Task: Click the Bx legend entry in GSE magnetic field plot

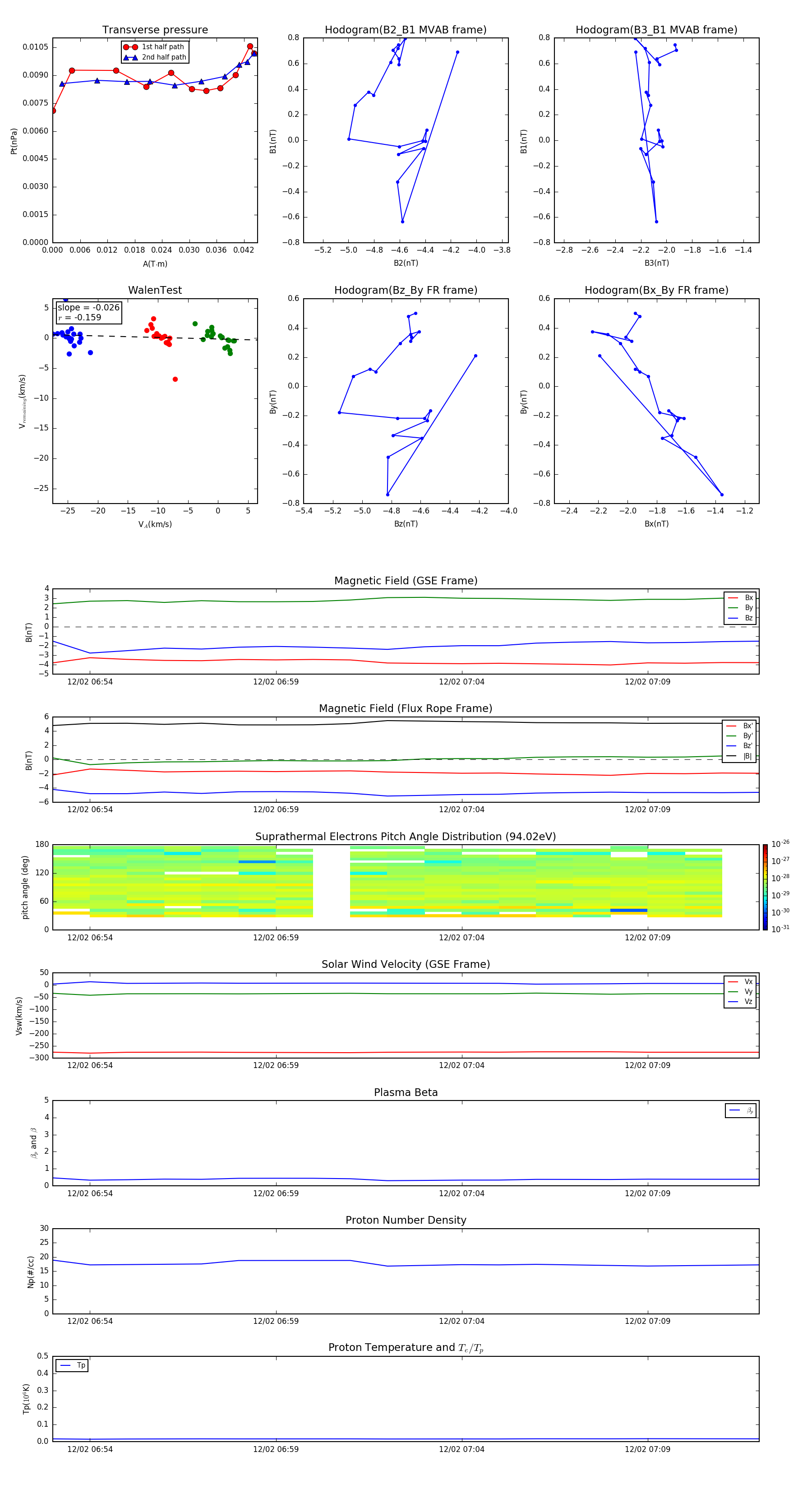Action: click(740, 598)
